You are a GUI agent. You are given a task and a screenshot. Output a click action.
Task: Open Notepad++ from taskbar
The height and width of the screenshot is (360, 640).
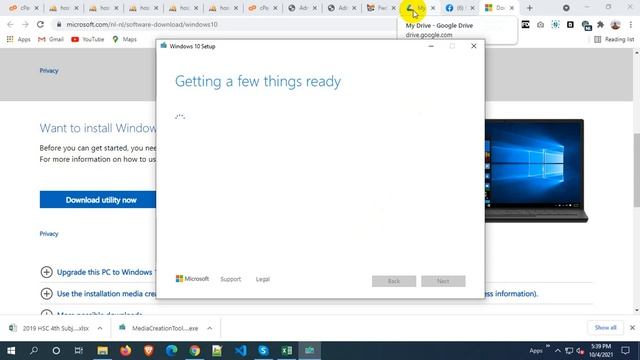pyautogui.click(x=217, y=351)
